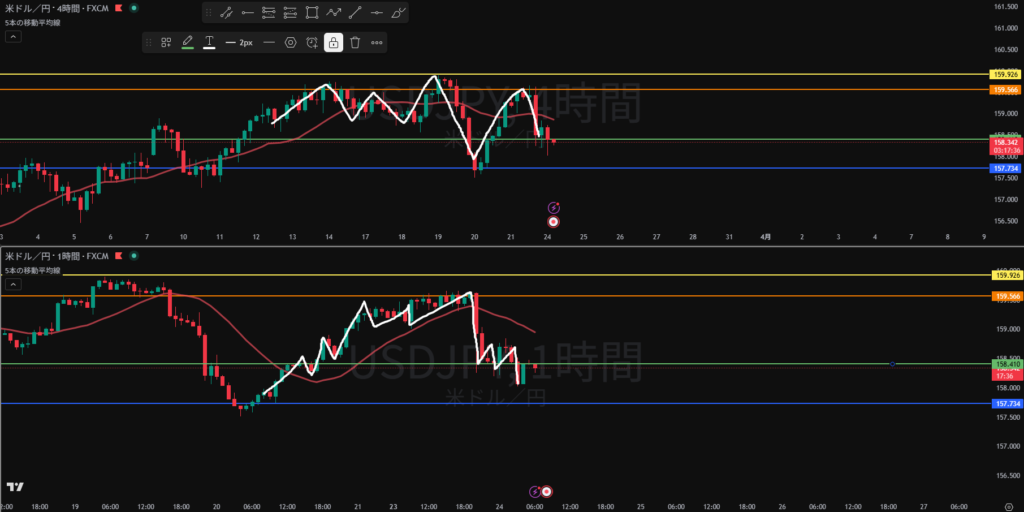Screen dimensions: 1024x512
Task: Select the horizontal ray tool
Action: click(247, 13)
